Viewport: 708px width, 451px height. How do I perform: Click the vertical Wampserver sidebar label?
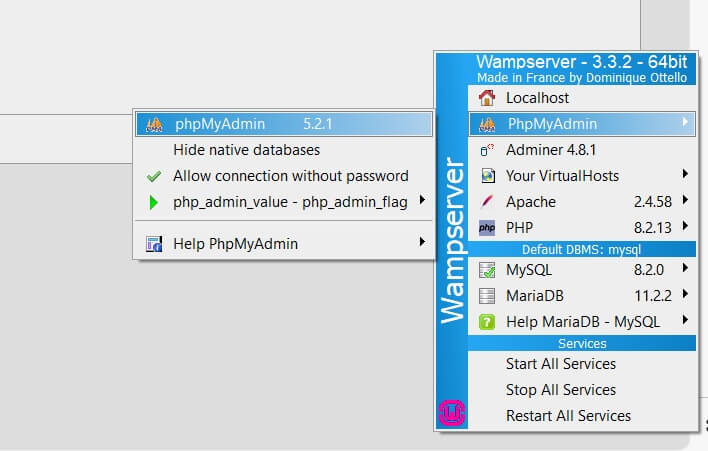coord(452,240)
